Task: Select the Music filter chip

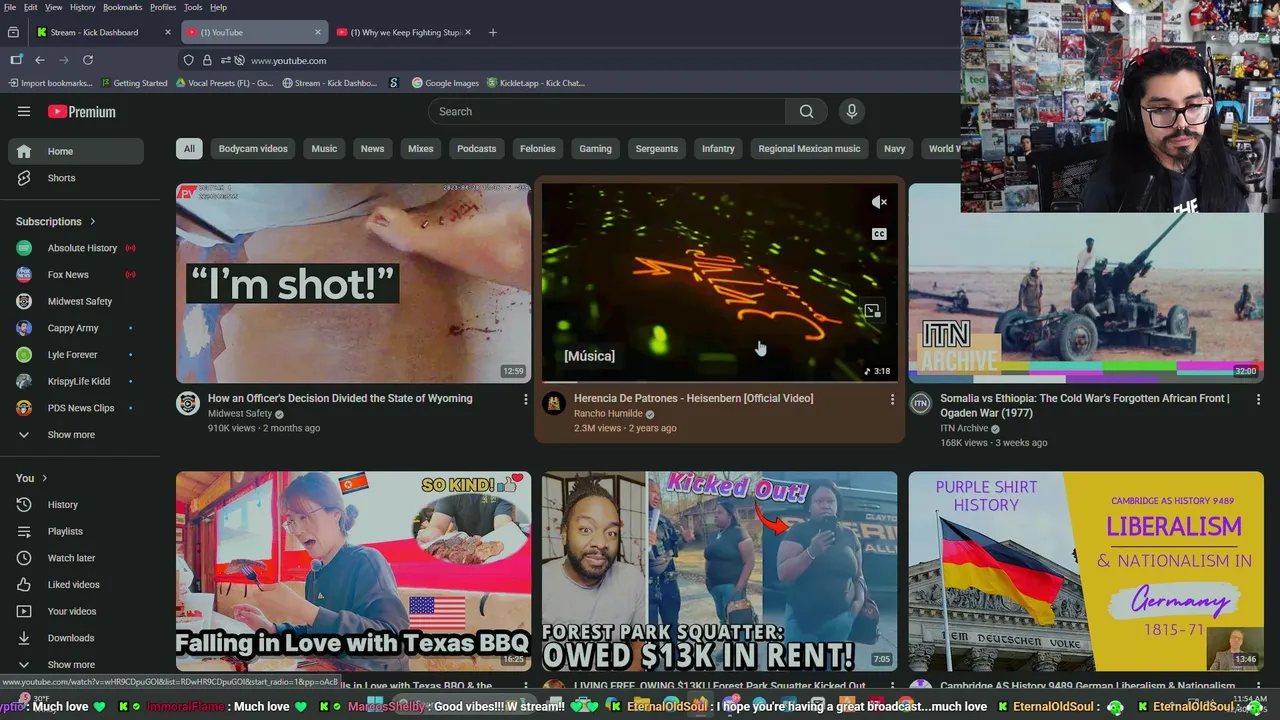Action: click(x=324, y=149)
